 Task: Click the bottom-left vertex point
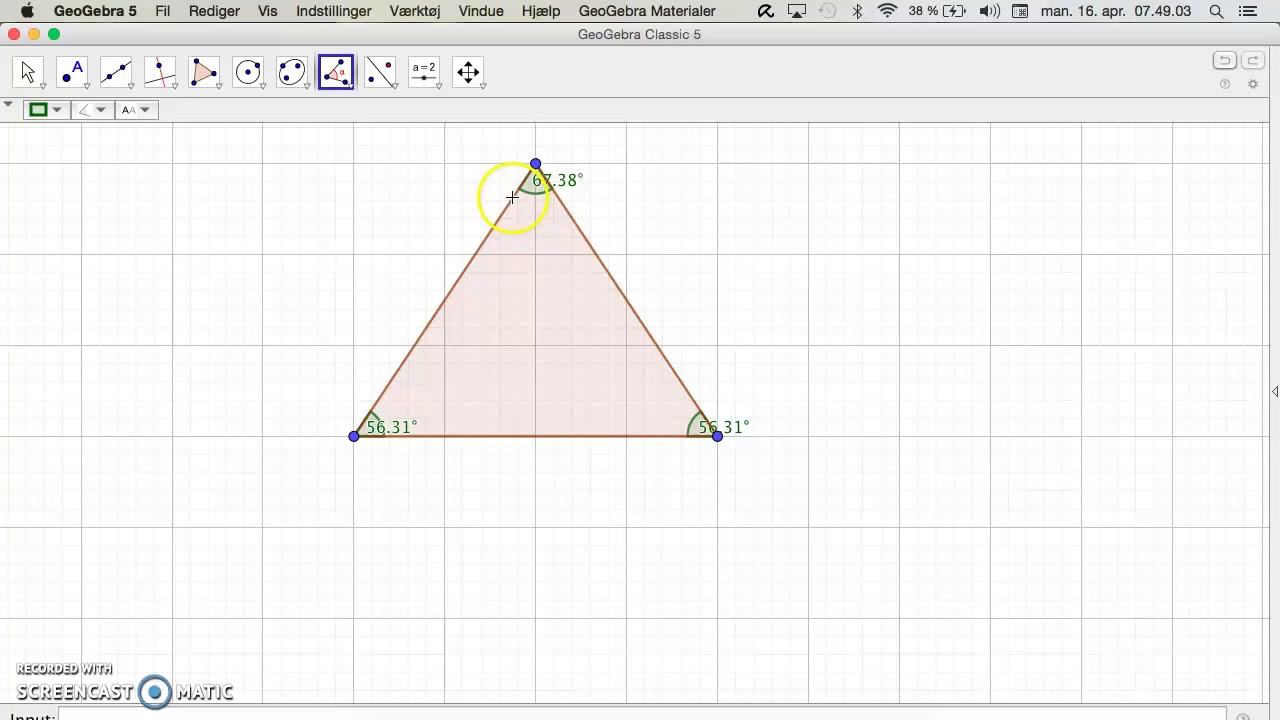click(354, 436)
